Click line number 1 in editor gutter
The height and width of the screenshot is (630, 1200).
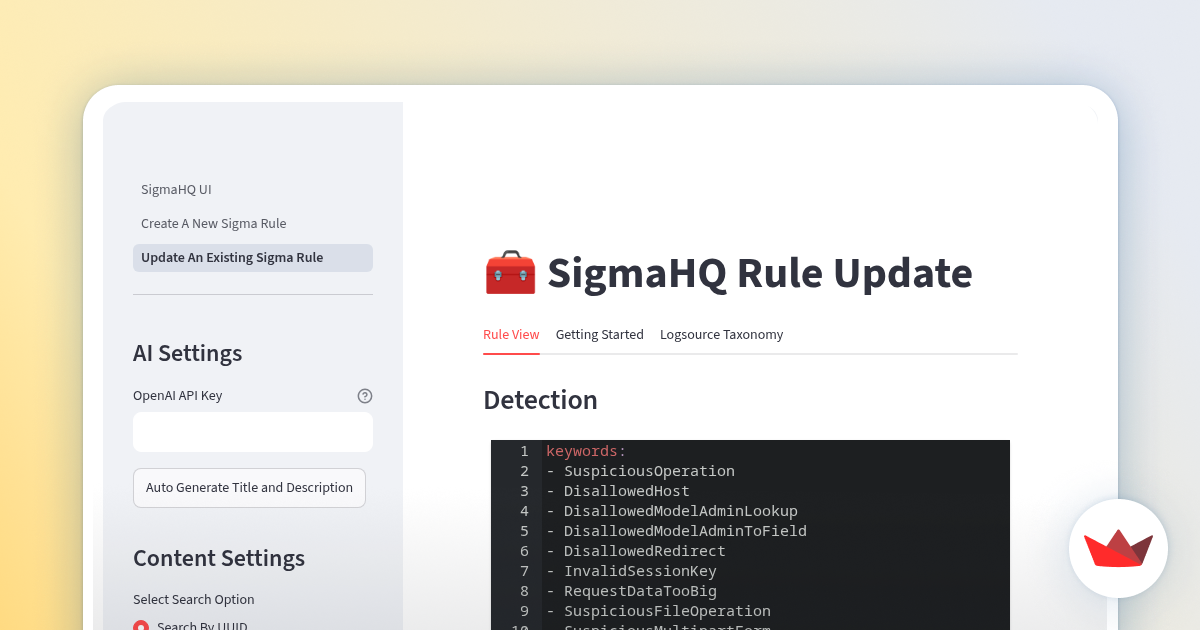[x=524, y=451]
